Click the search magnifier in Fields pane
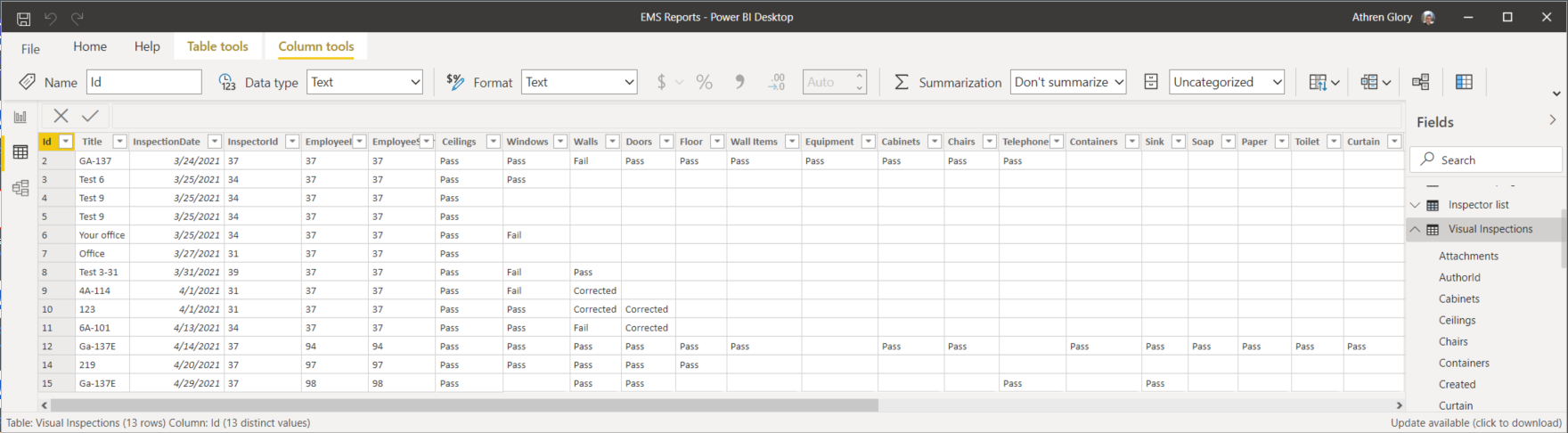 tap(1428, 159)
